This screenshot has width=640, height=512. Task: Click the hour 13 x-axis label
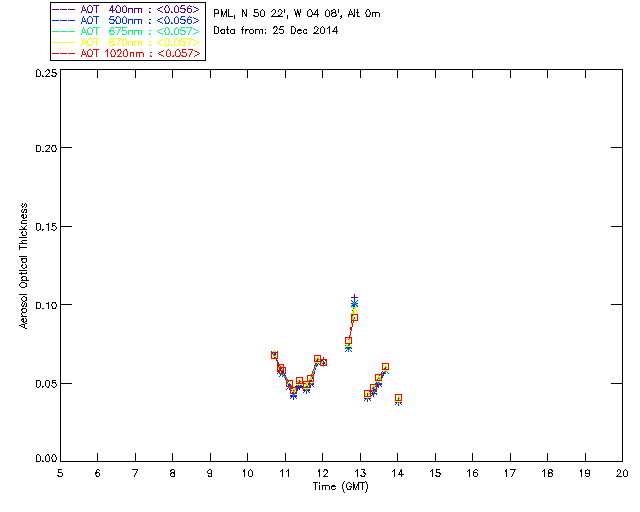click(360, 473)
